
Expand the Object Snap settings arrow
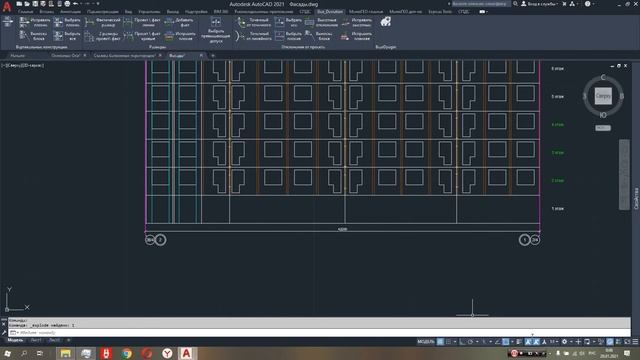pyautogui.click(x=512, y=342)
